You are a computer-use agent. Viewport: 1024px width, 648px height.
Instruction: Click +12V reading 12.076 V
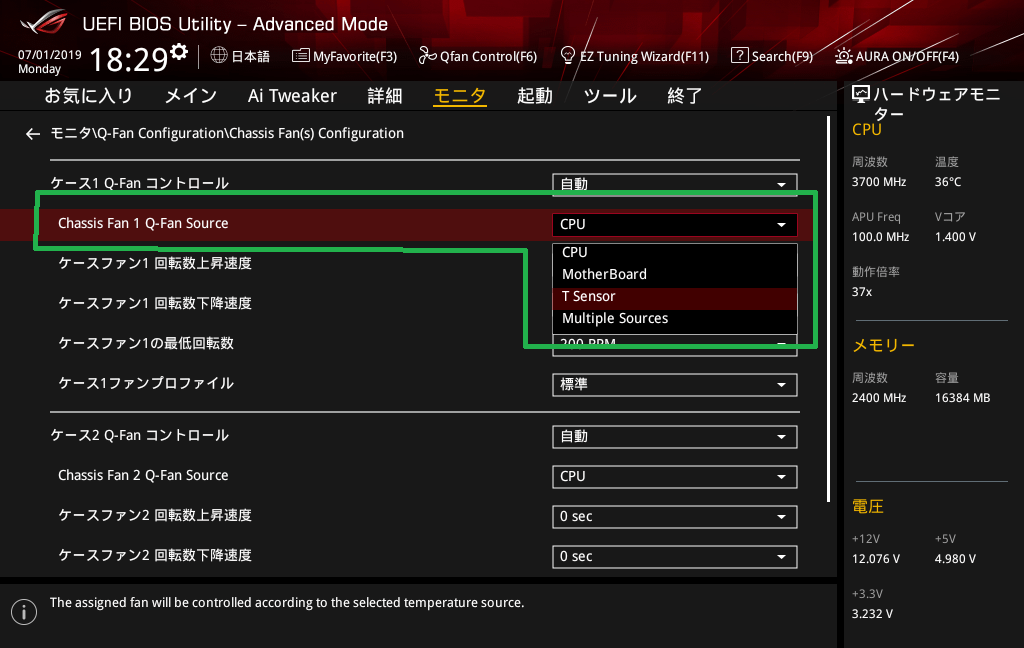pyautogui.click(x=876, y=559)
